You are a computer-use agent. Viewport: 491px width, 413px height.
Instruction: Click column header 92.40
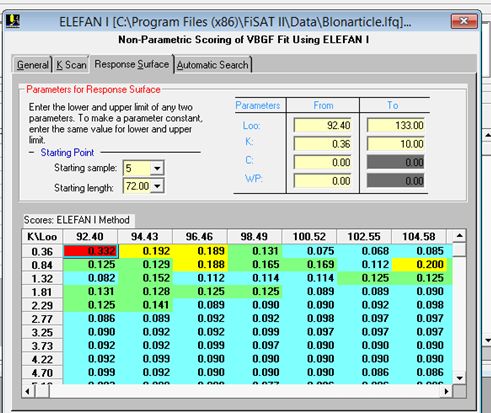pyautogui.click(x=90, y=237)
